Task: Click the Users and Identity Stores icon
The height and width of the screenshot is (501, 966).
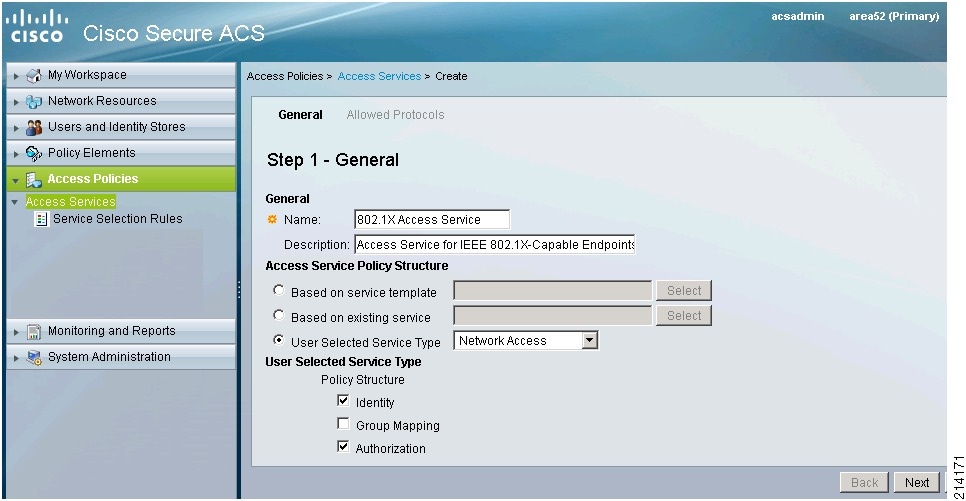Action: point(34,128)
